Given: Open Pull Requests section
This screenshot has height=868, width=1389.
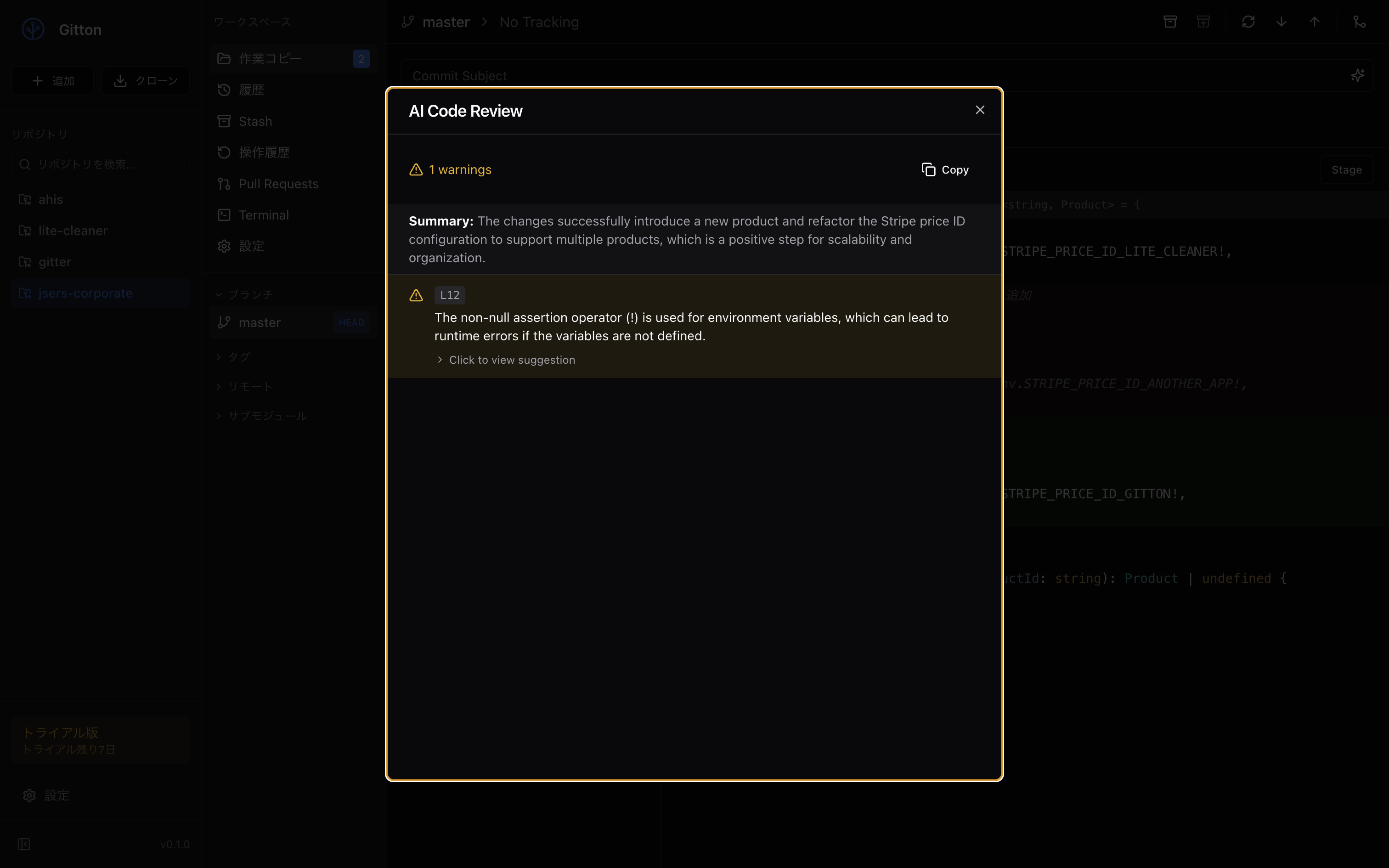Looking at the screenshot, I should tap(278, 184).
